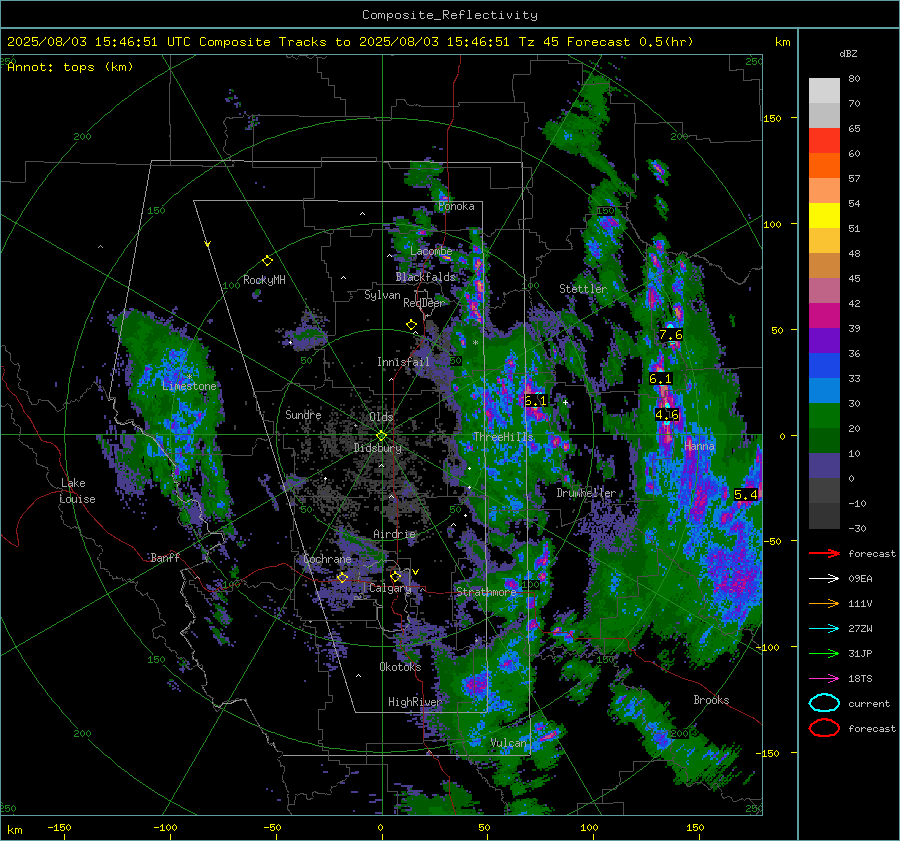The image size is (900, 841).
Task: Click the yellow diamond marker near RedDeer
Action: tap(411, 325)
